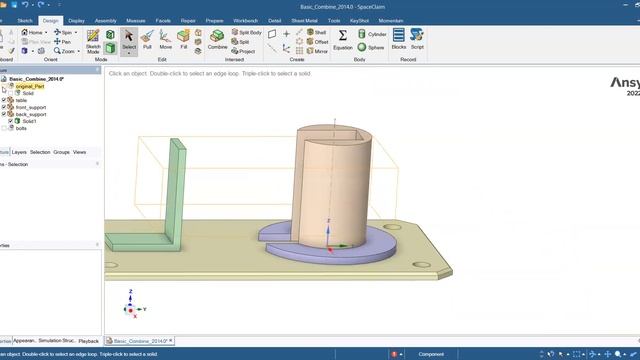
Task: Select the Mirror tool
Action: [317, 51]
